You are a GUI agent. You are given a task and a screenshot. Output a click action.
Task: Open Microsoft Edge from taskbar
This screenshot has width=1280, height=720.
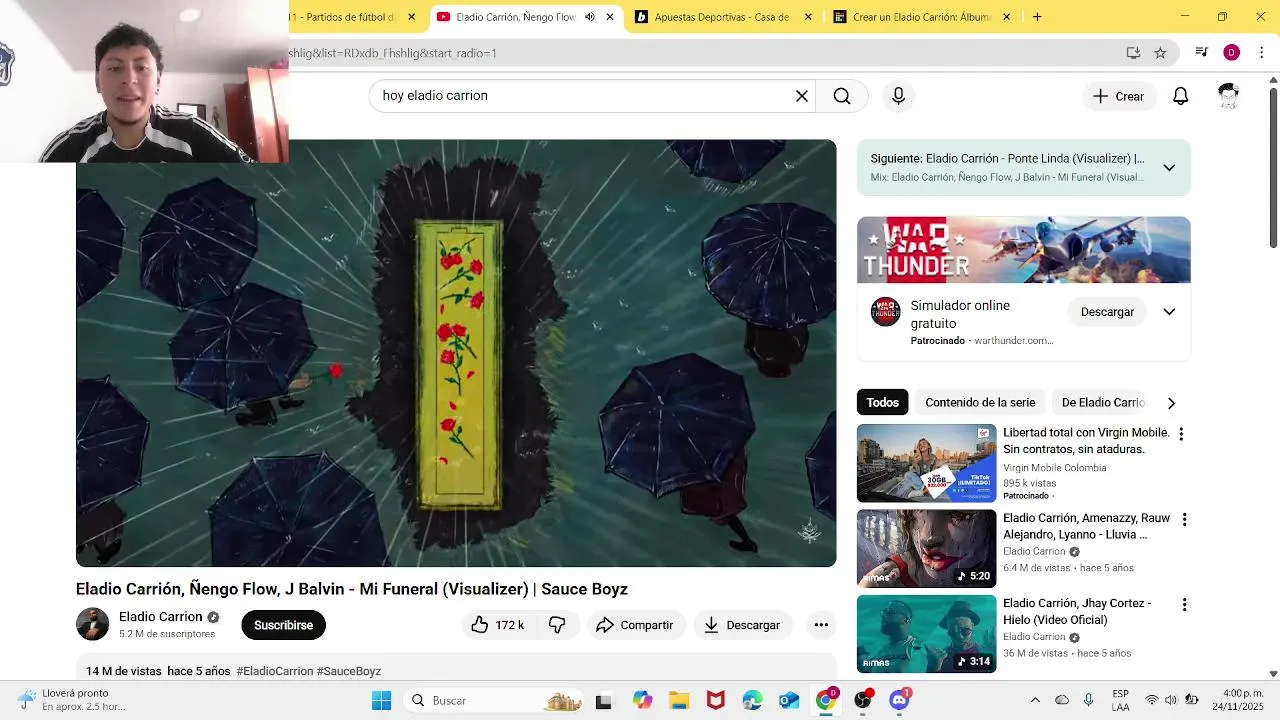pyautogui.click(x=752, y=700)
